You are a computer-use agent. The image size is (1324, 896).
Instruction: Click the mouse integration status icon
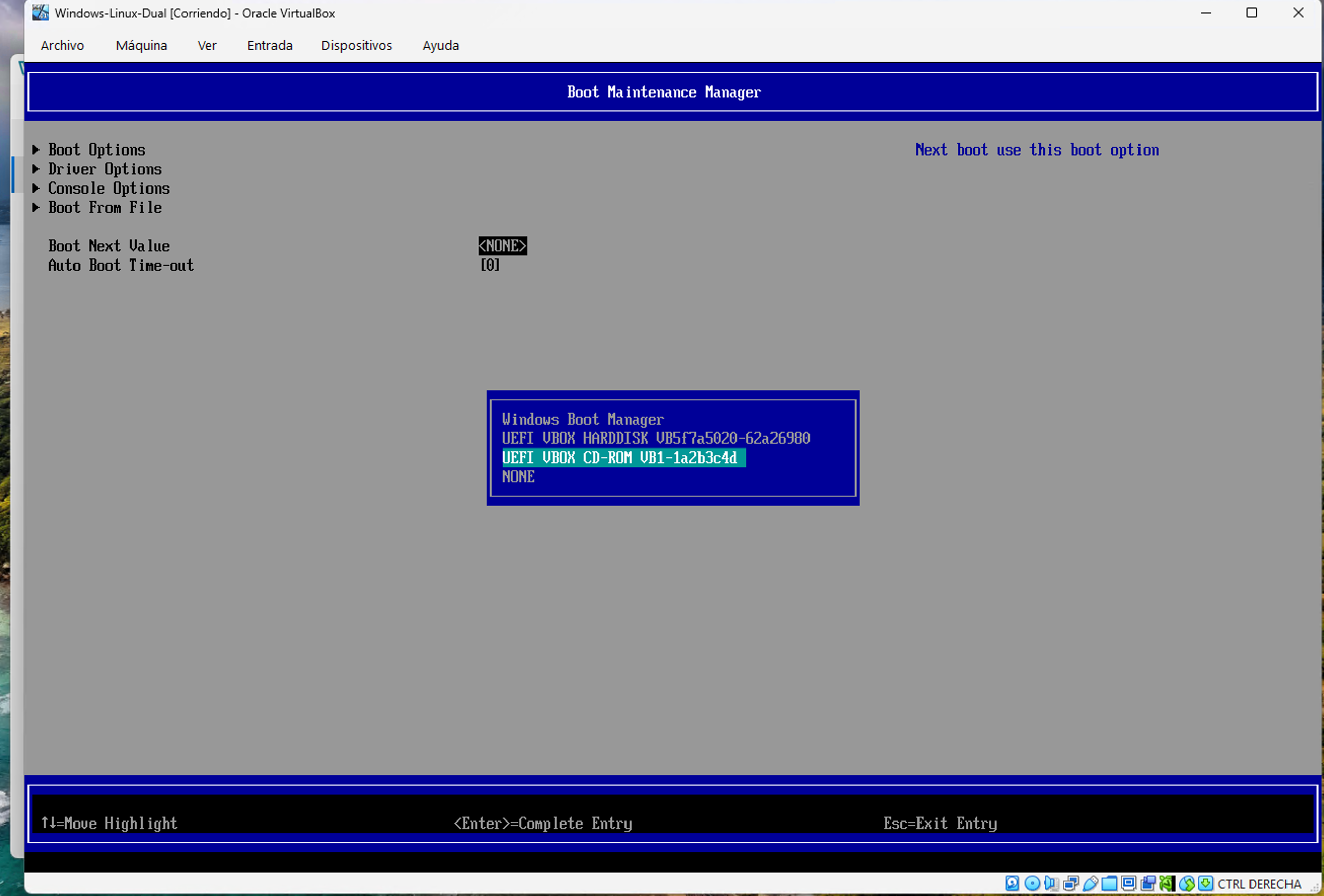[1187, 883]
